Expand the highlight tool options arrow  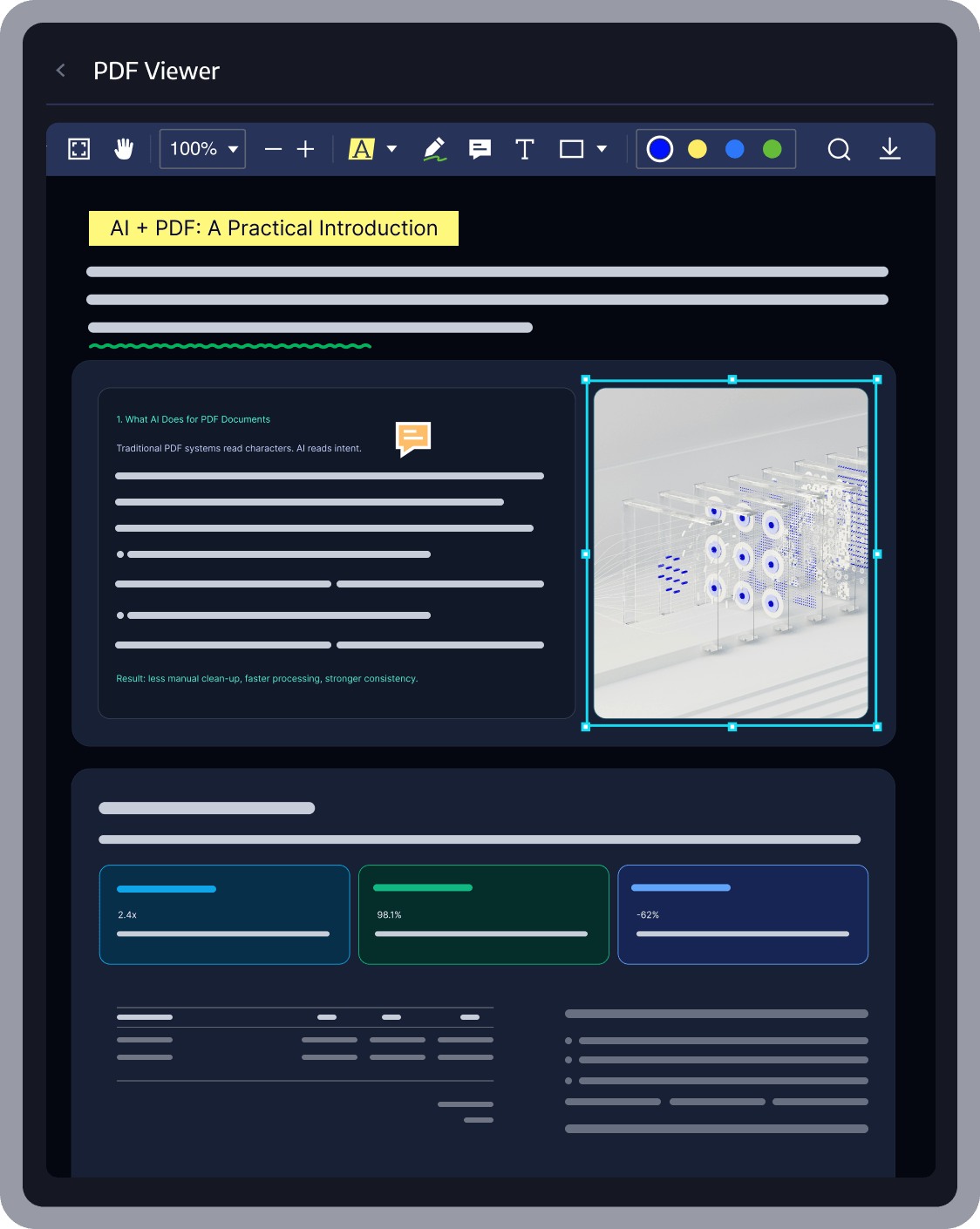392,149
